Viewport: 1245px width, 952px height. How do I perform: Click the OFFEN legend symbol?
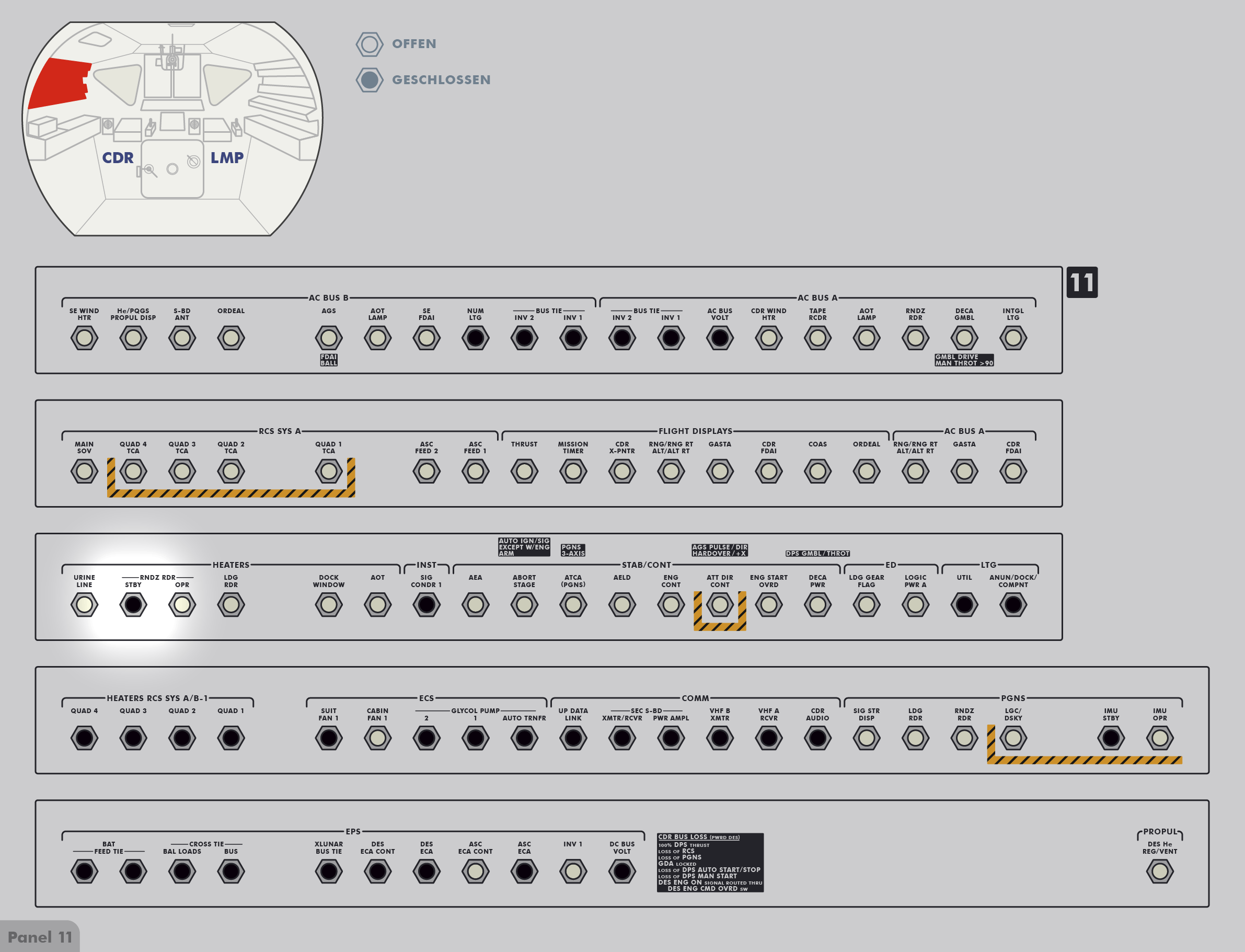click(x=370, y=44)
